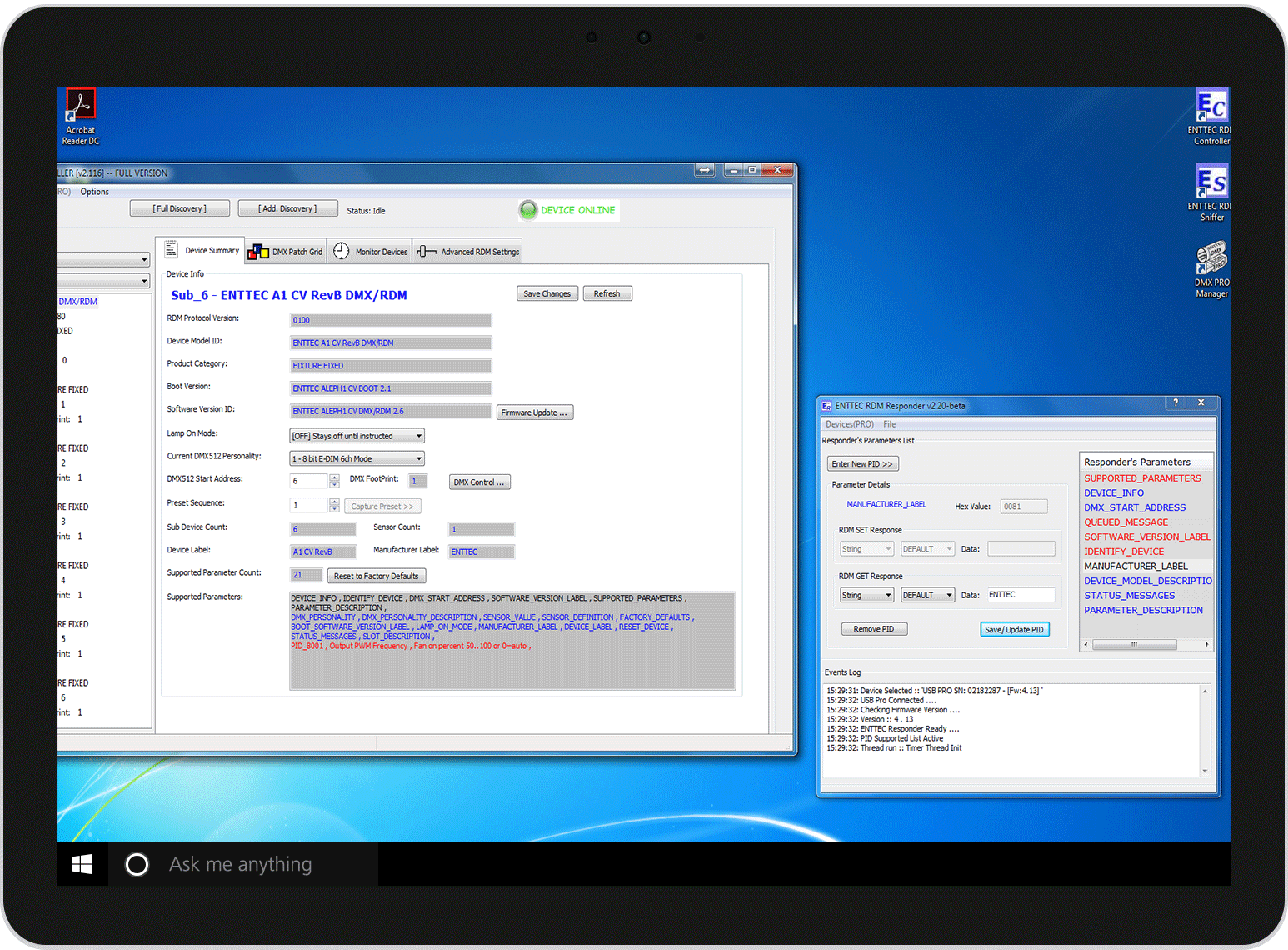The width and height of the screenshot is (1288, 950).
Task: Open DMX Control dialog
Action: [479, 482]
